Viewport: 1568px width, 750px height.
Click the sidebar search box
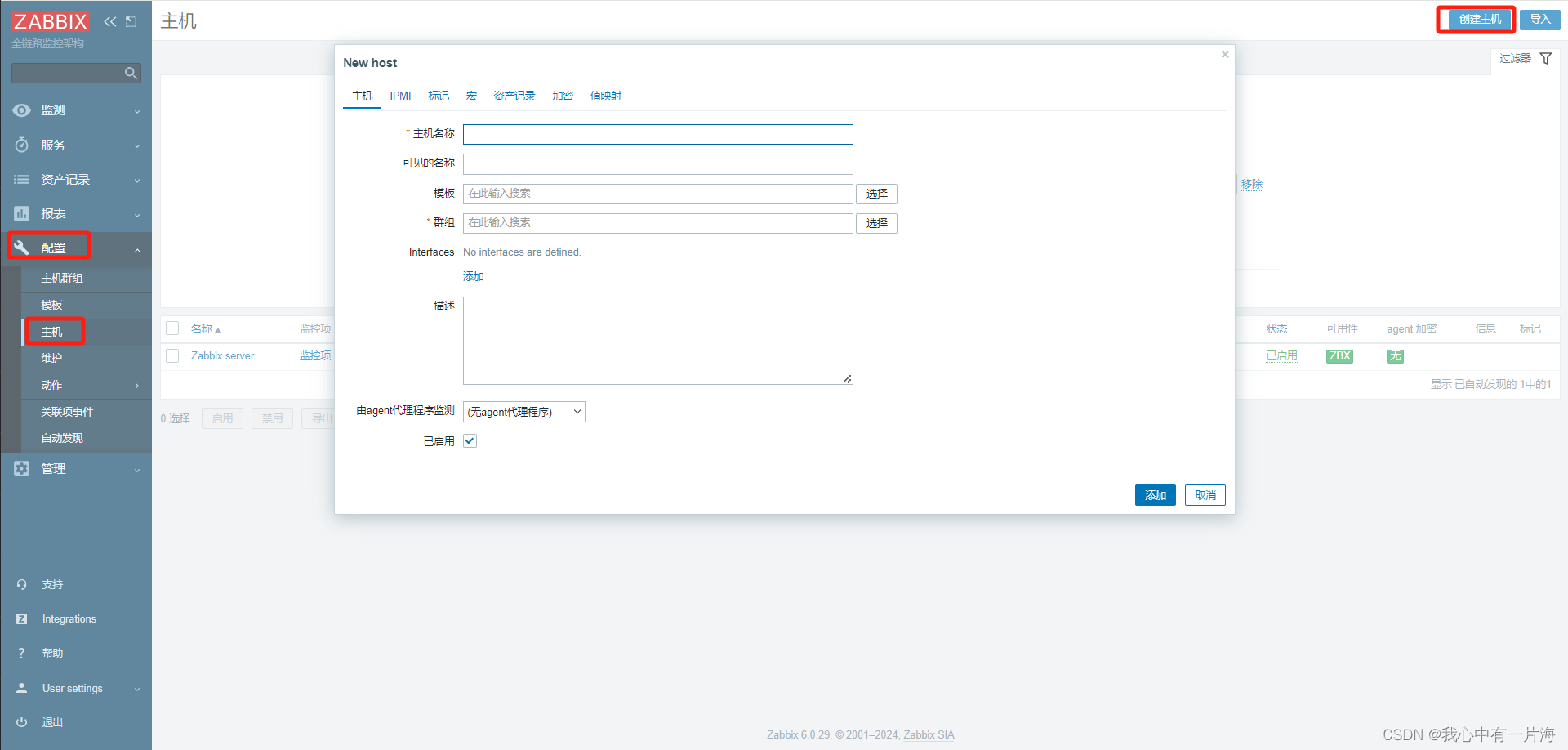point(76,74)
